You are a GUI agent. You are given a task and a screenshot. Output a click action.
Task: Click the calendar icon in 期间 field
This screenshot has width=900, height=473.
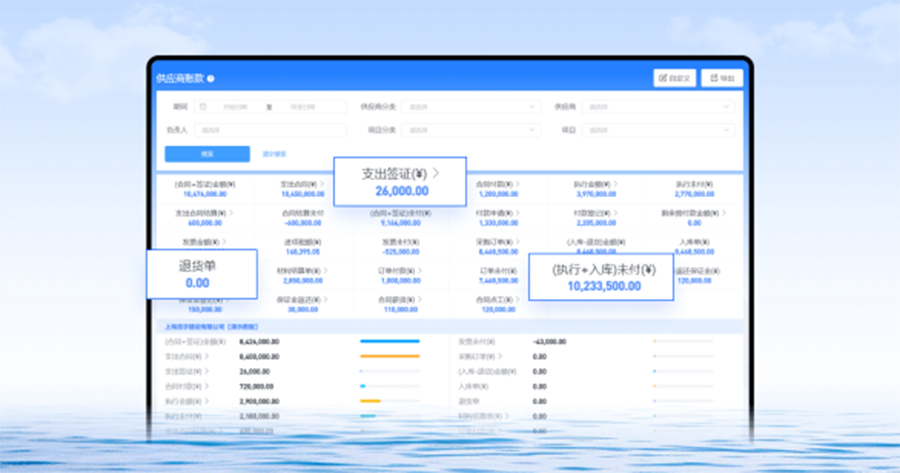[x=203, y=106]
